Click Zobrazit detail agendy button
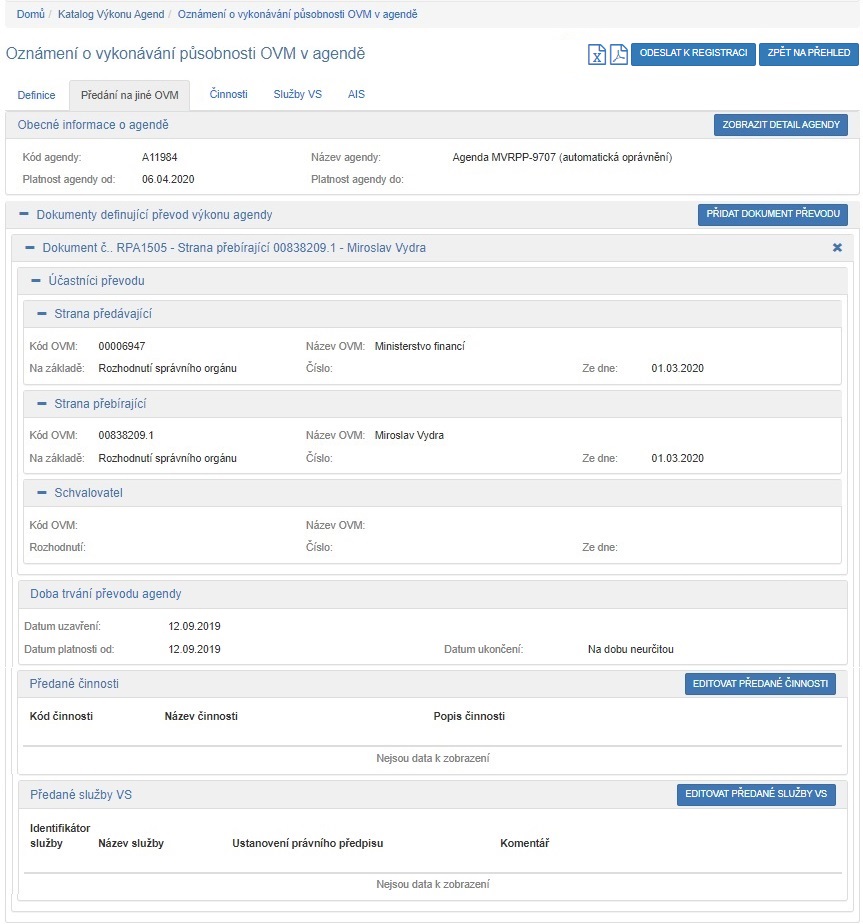Image resolution: width=863 pixels, height=924 pixels. click(x=780, y=125)
